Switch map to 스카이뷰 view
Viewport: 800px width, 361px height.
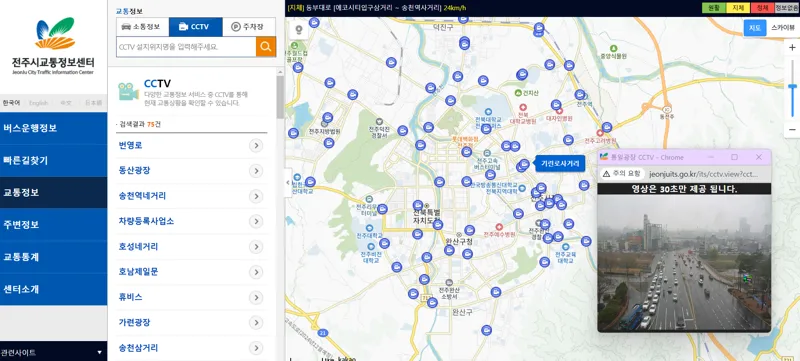[782, 28]
